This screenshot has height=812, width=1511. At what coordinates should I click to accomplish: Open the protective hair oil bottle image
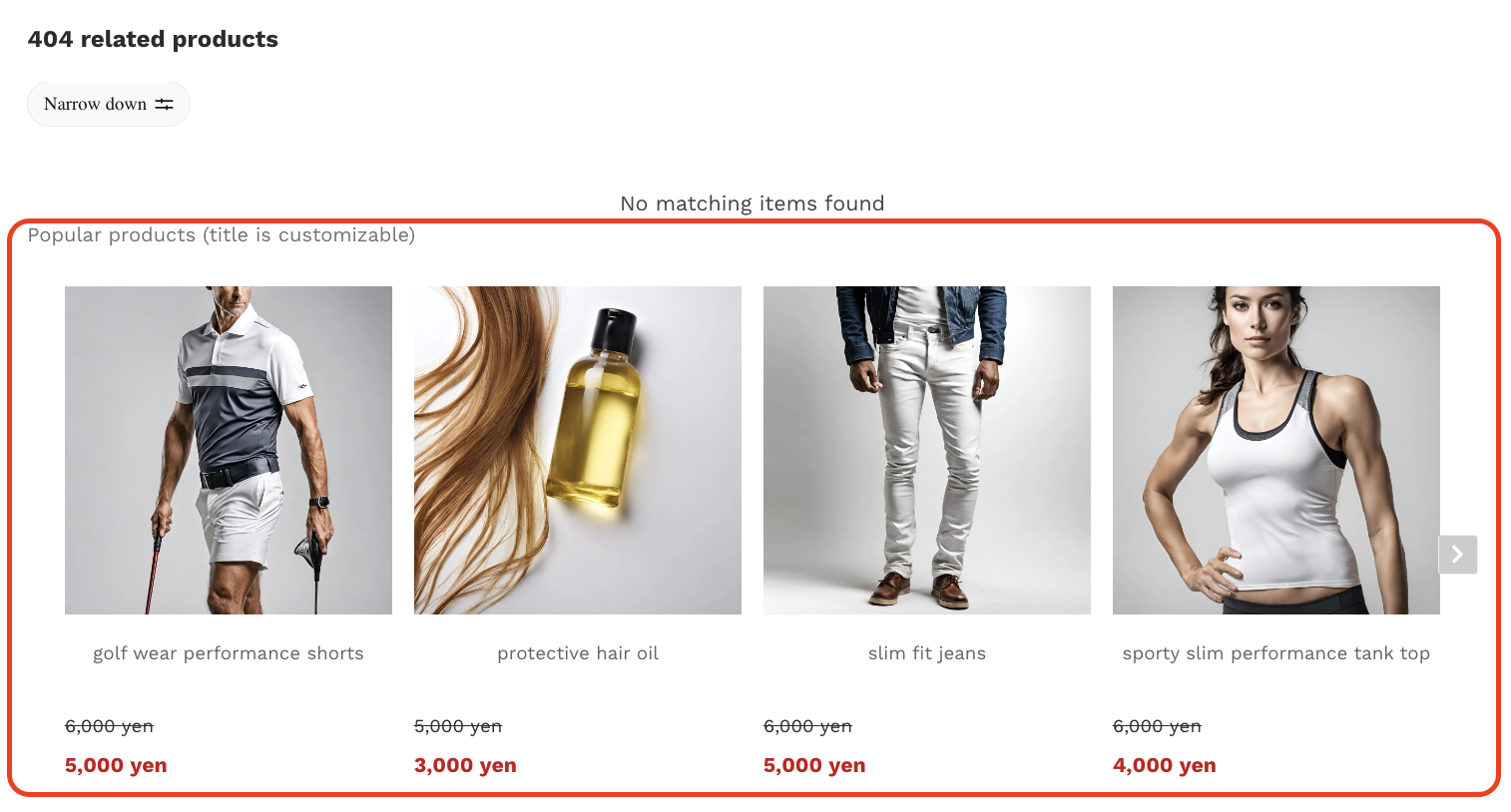click(x=578, y=450)
